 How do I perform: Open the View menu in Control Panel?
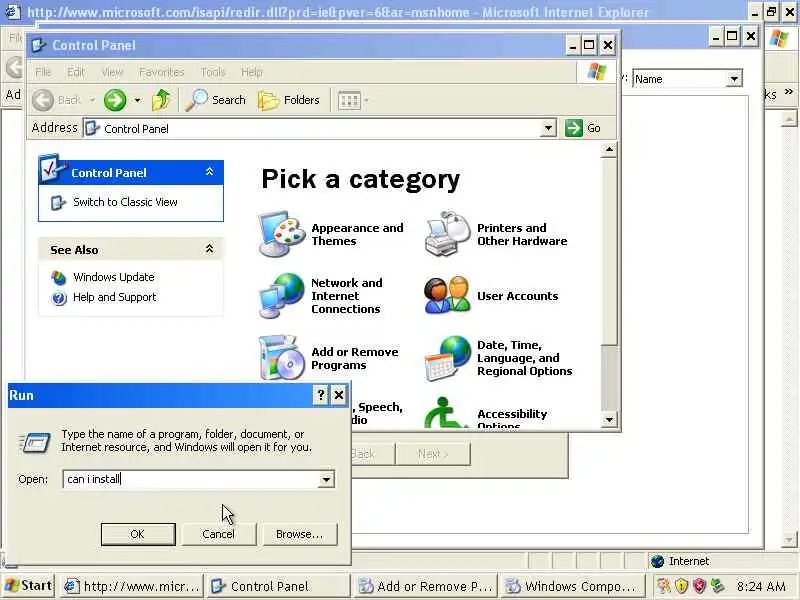pos(112,72)
